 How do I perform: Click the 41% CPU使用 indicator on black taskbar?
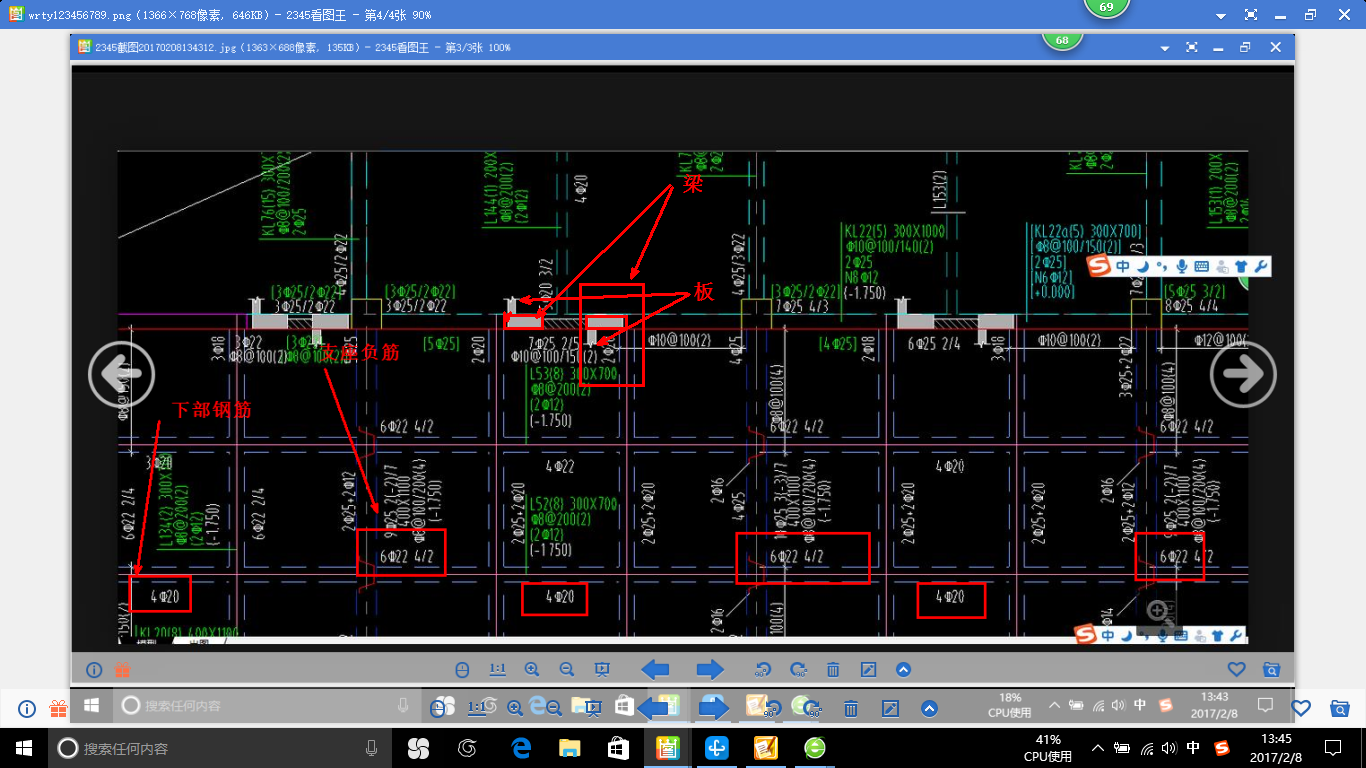(1047, 748)
